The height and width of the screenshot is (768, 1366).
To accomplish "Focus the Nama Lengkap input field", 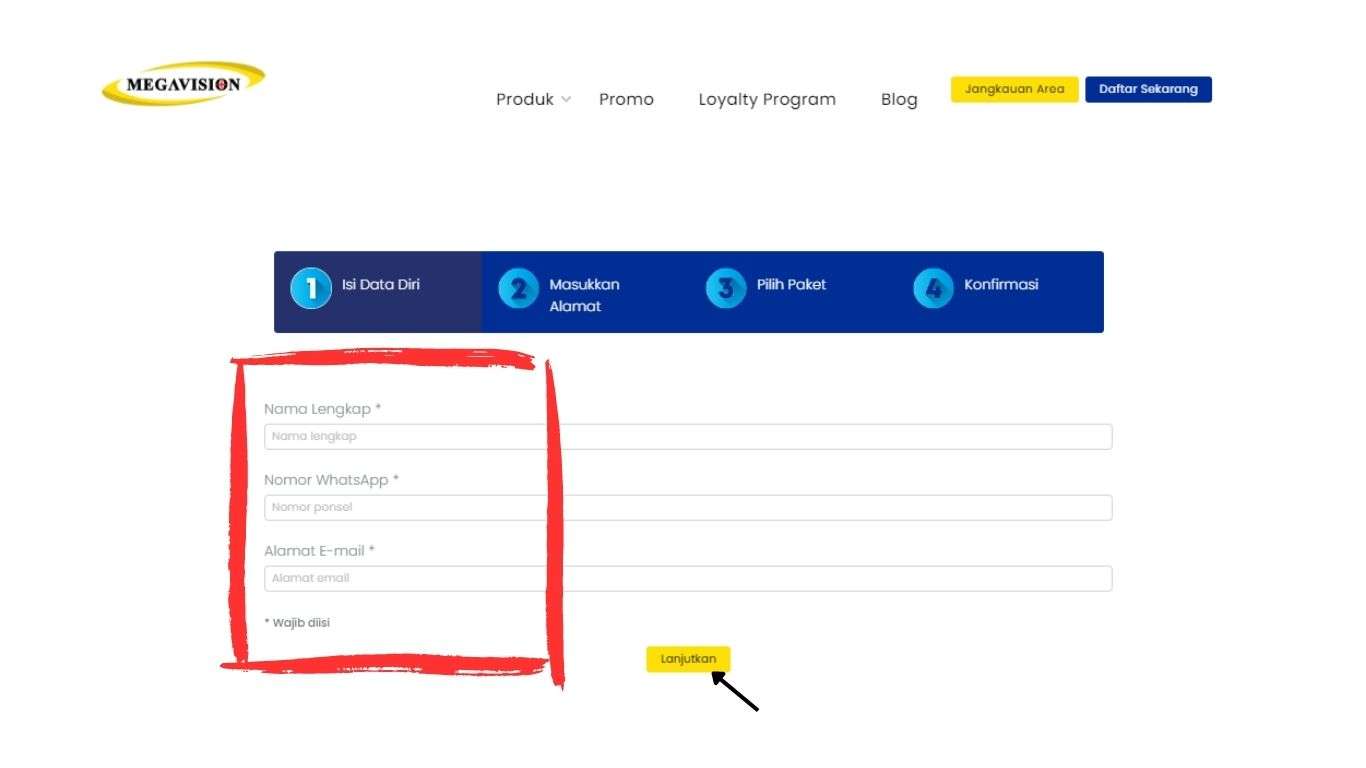I will (688, 437).
